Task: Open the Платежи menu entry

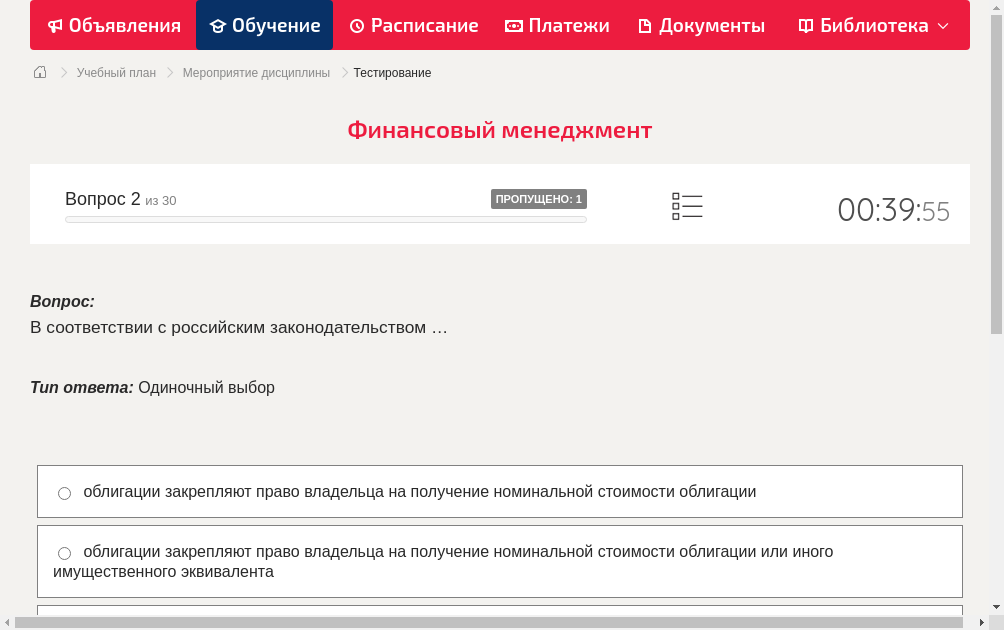Action: [x=557, y=25]
